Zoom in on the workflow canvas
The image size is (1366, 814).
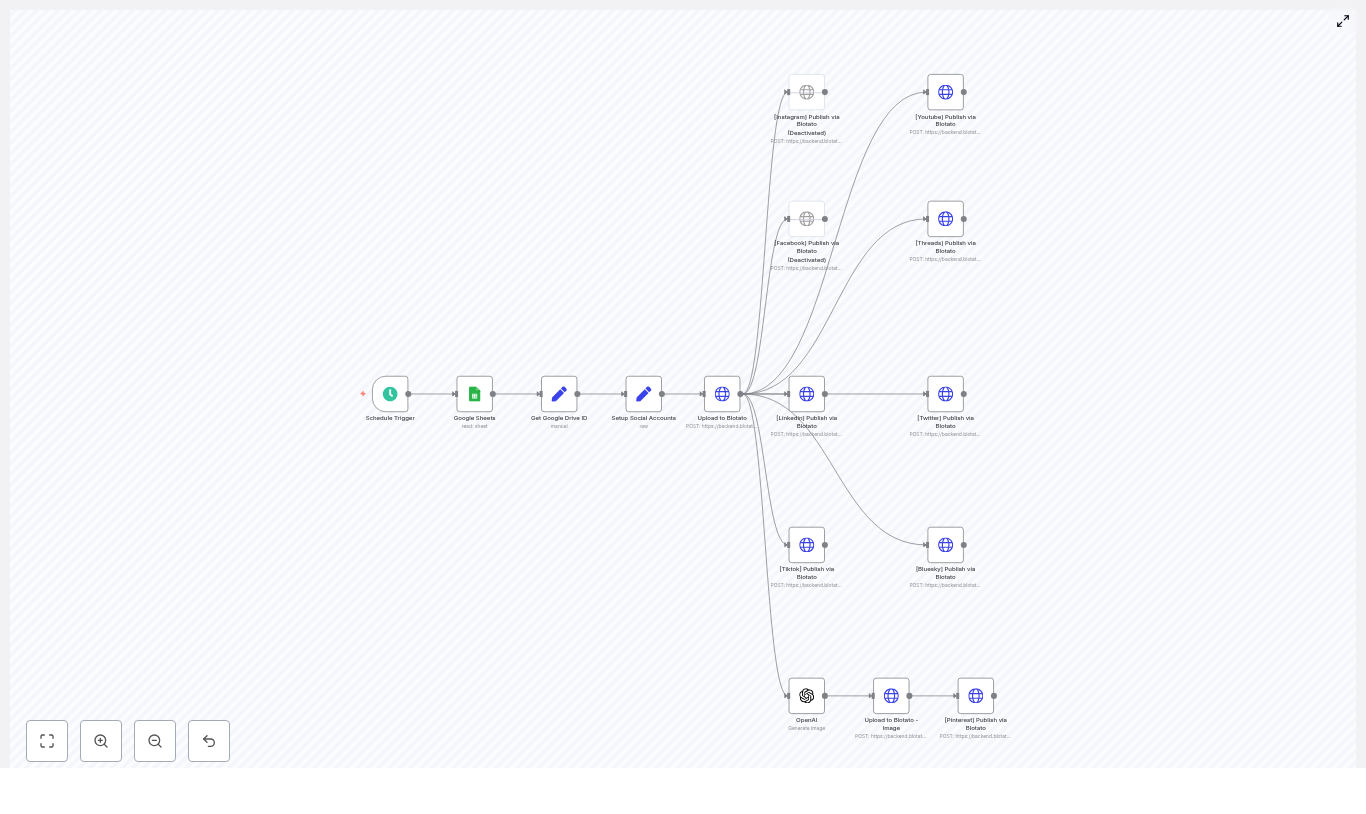point(101,741)
